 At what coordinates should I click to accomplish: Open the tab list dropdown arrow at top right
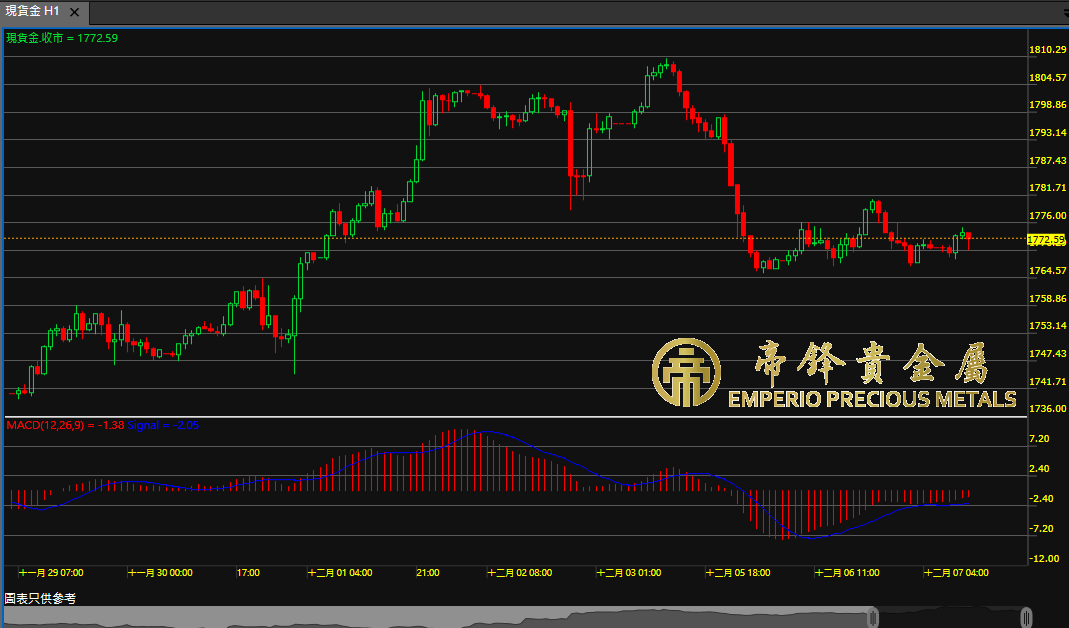click(x=1062, y=12)
